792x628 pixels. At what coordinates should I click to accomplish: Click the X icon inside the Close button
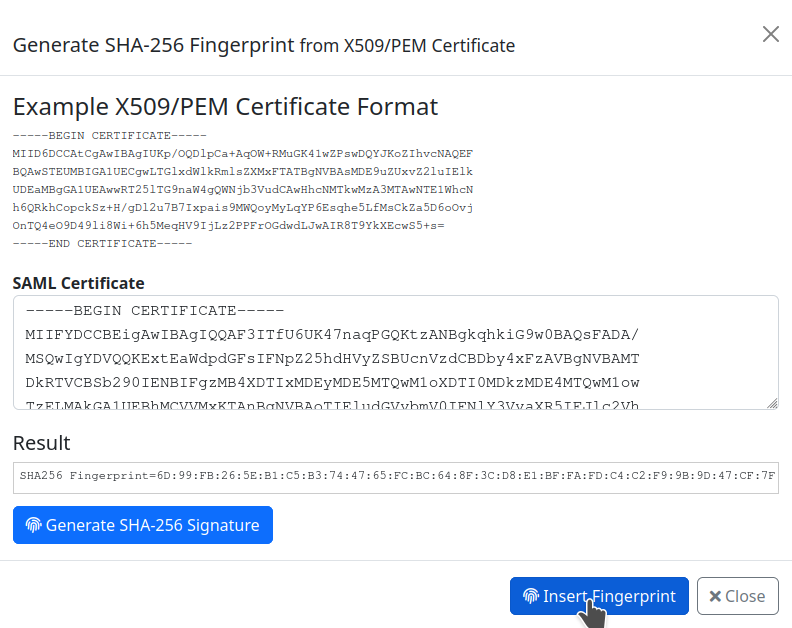(715, 596)
